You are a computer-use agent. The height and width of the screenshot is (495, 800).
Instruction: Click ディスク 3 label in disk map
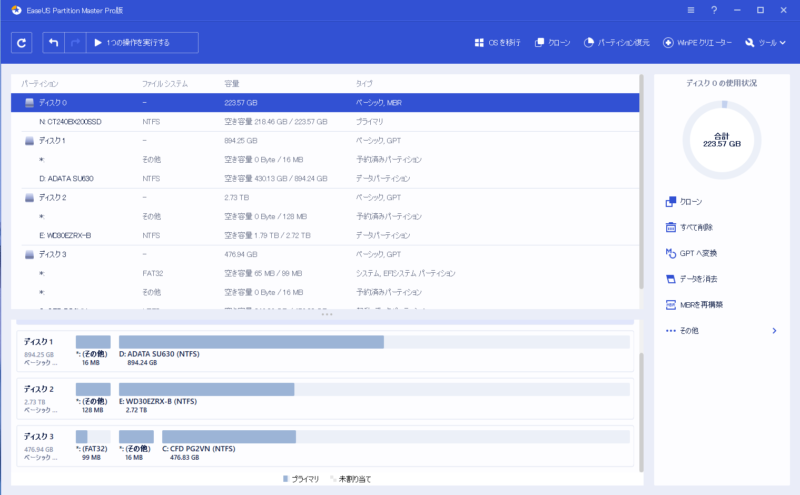tap(38, 437)
